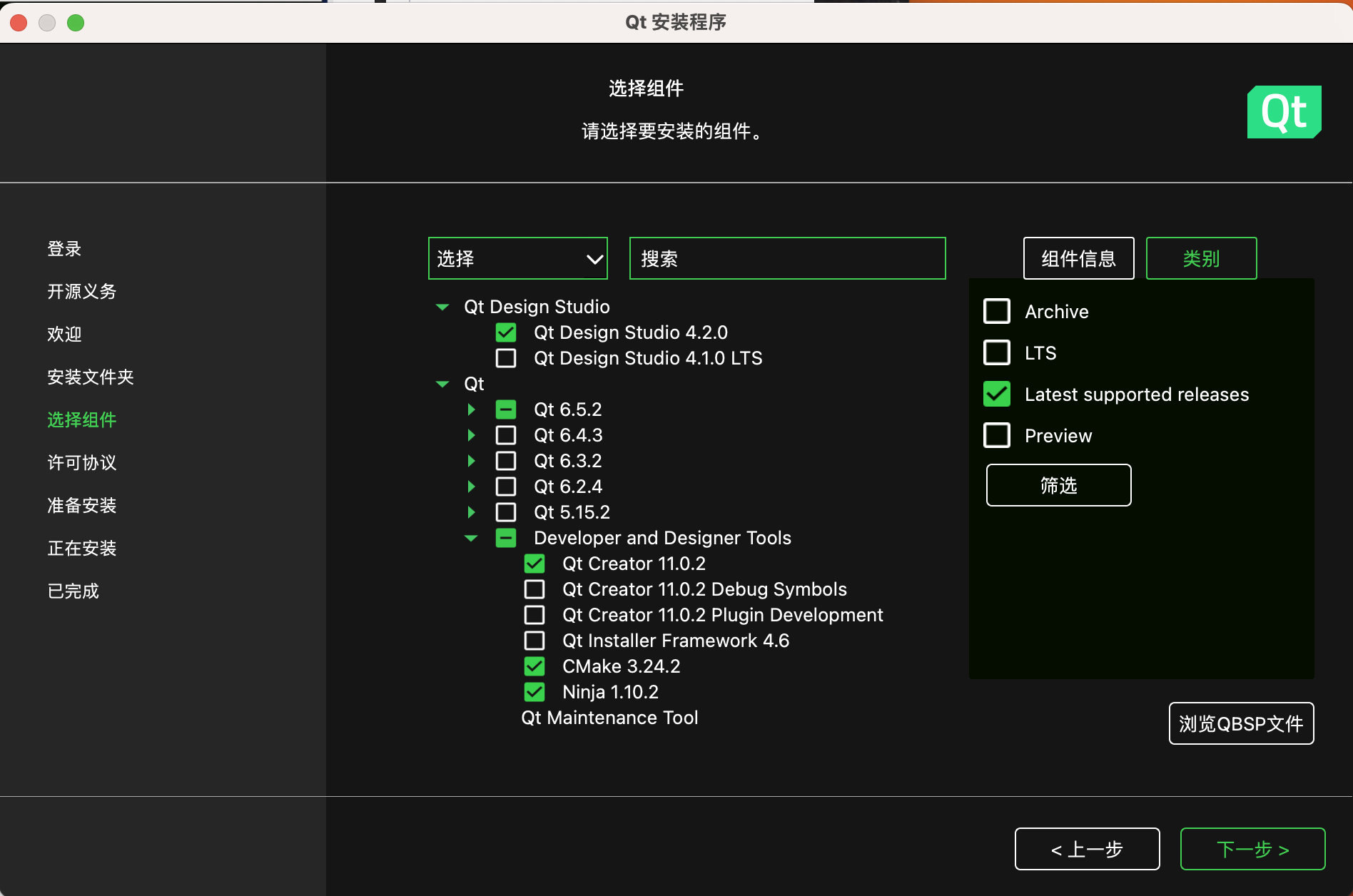Enable the LTS category filter
Image resolution: width=1353 pixels, height=896 pixels.
coord(997,353)
